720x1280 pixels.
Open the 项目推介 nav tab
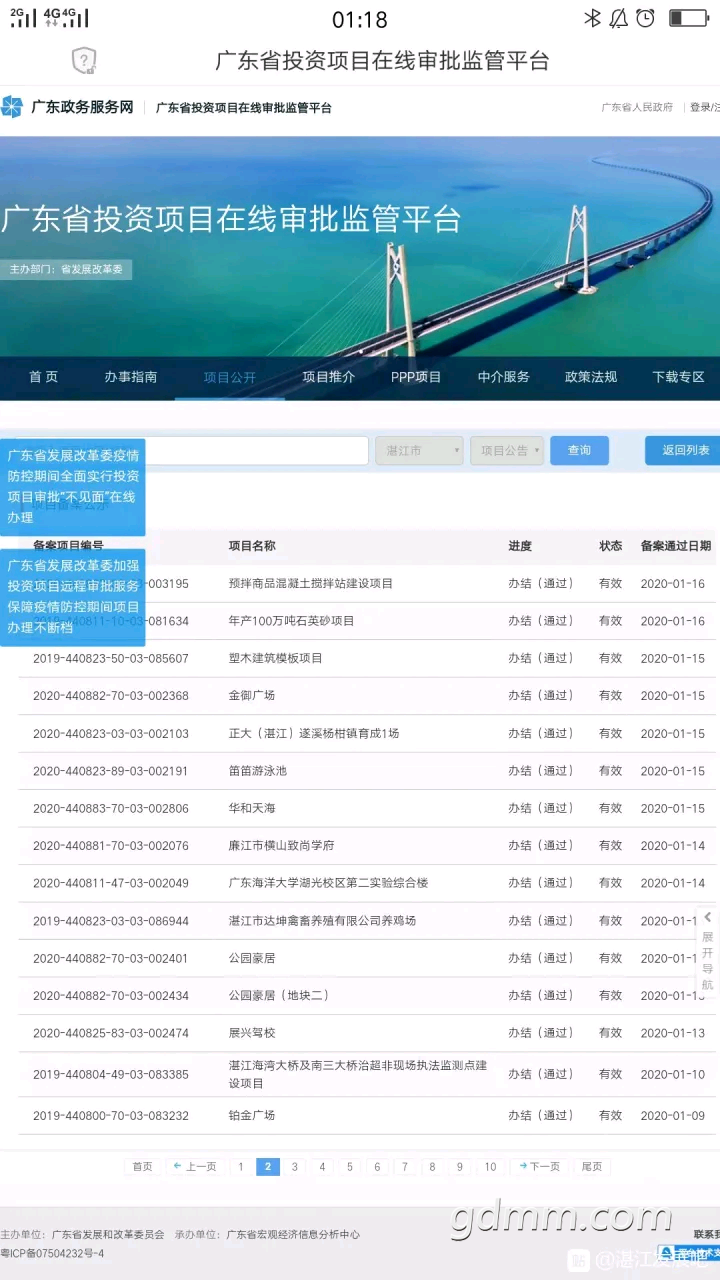pyautogui.click(x=329, y=377)
